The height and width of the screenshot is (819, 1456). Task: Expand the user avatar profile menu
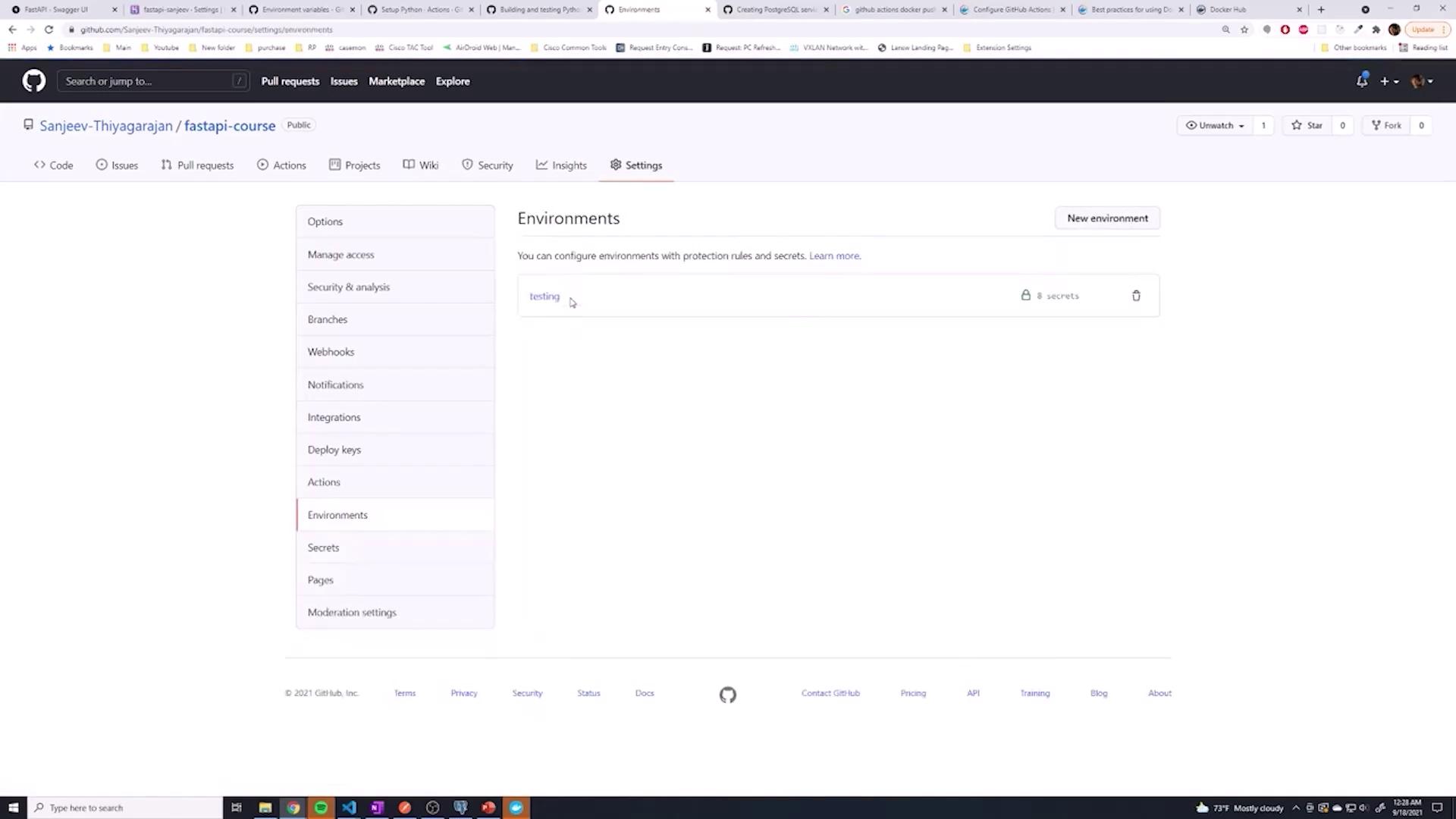pyautogui.click(x=1421, y=81)
